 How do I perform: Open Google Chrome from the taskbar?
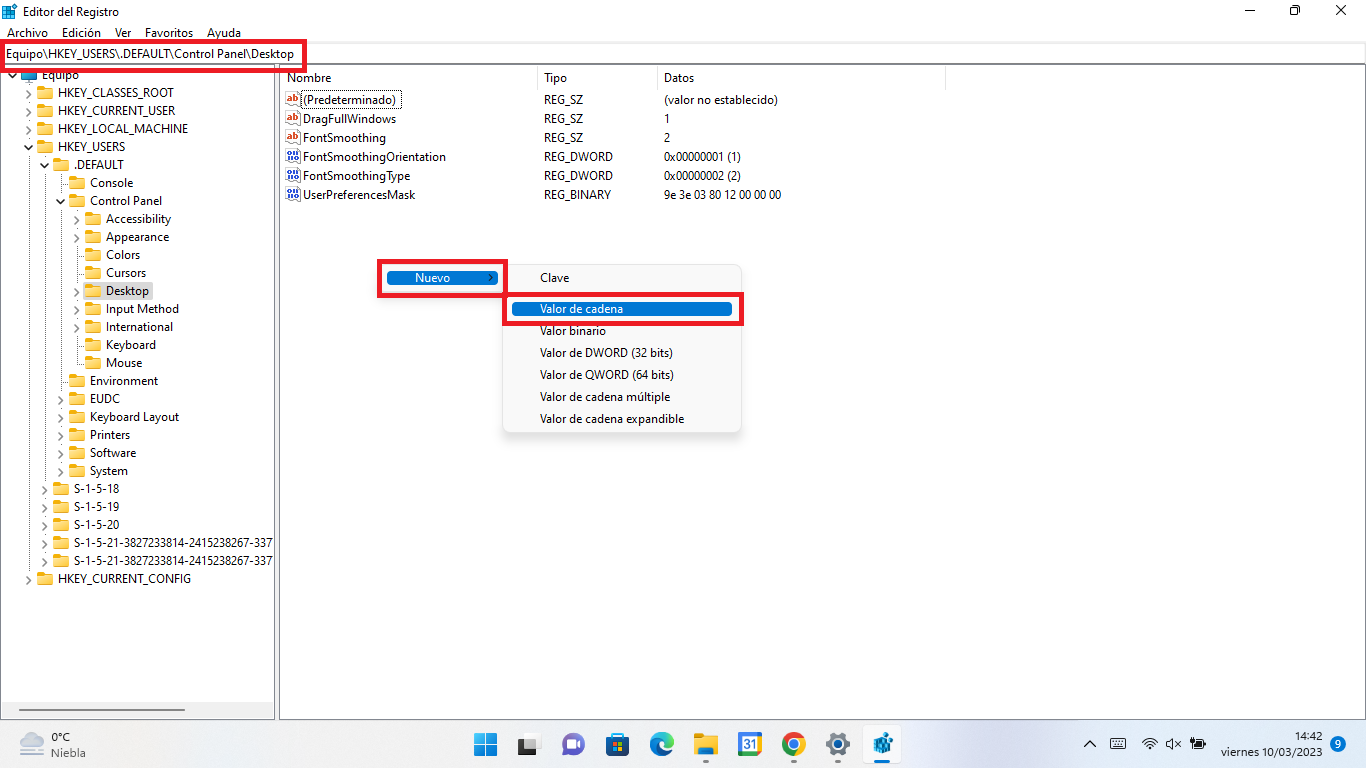pos(793,744)
